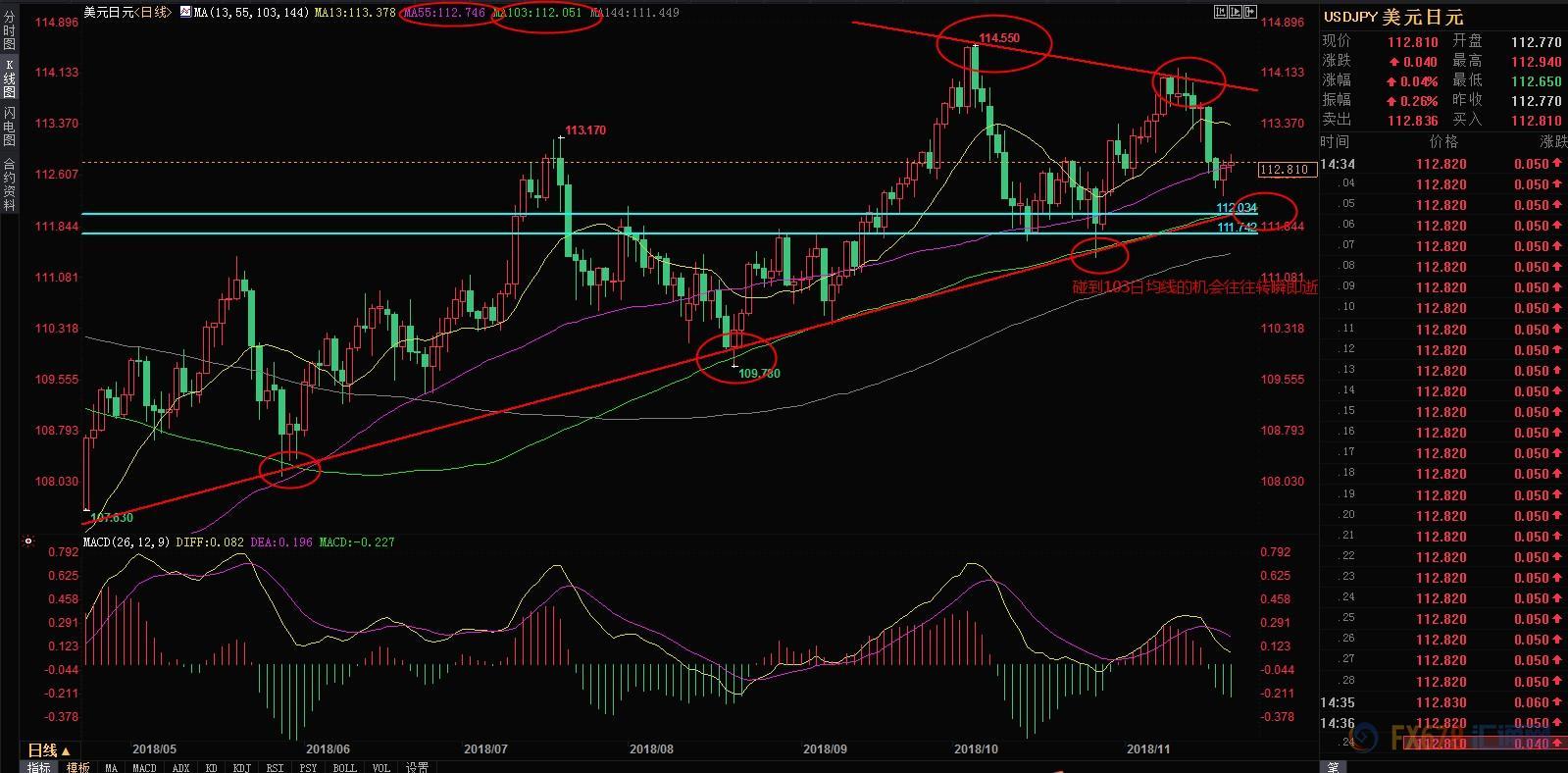Choose the MACD indicator button

coord(144,767)
